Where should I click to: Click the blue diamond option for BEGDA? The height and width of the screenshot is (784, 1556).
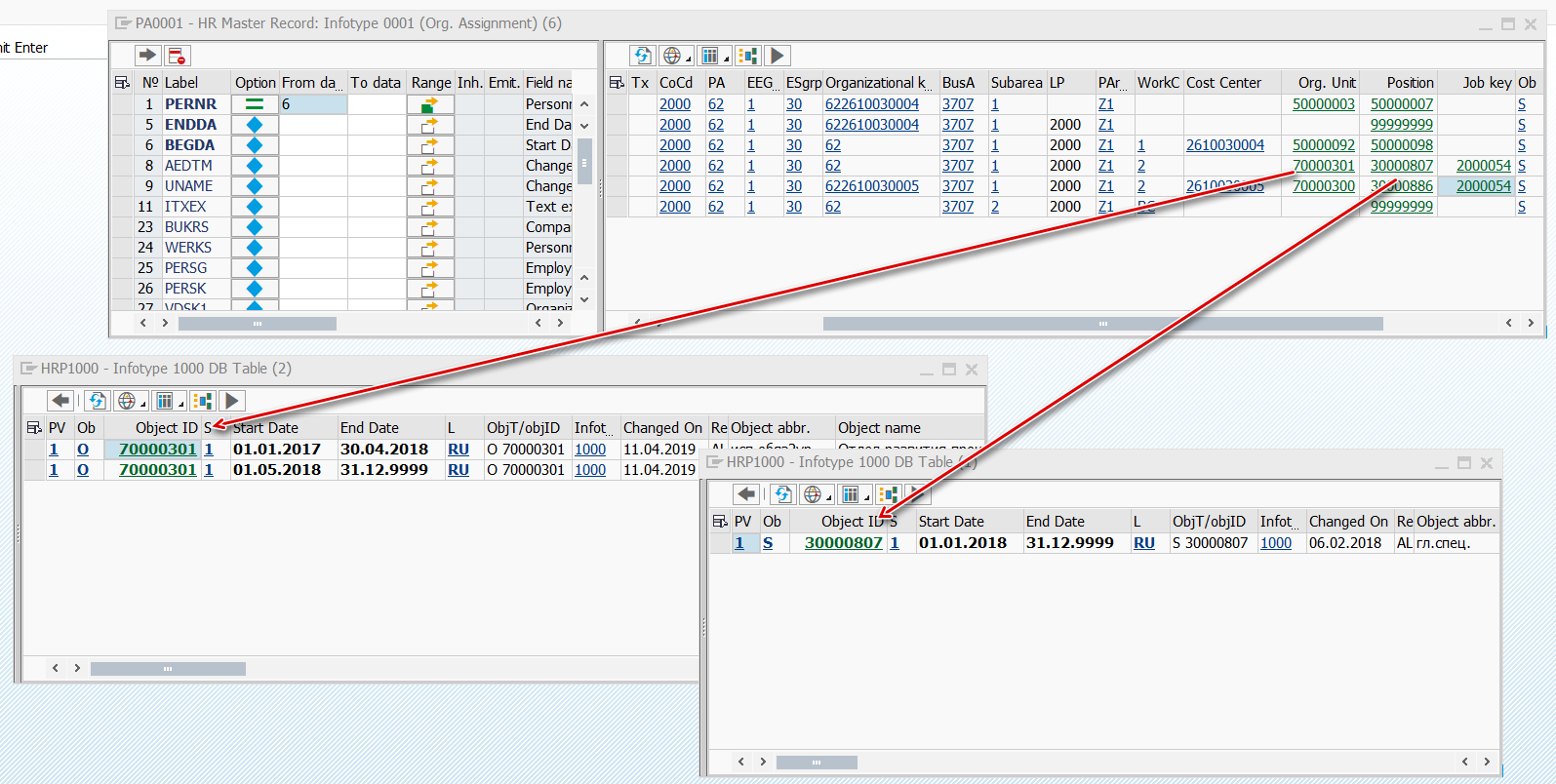pos(255,145)
